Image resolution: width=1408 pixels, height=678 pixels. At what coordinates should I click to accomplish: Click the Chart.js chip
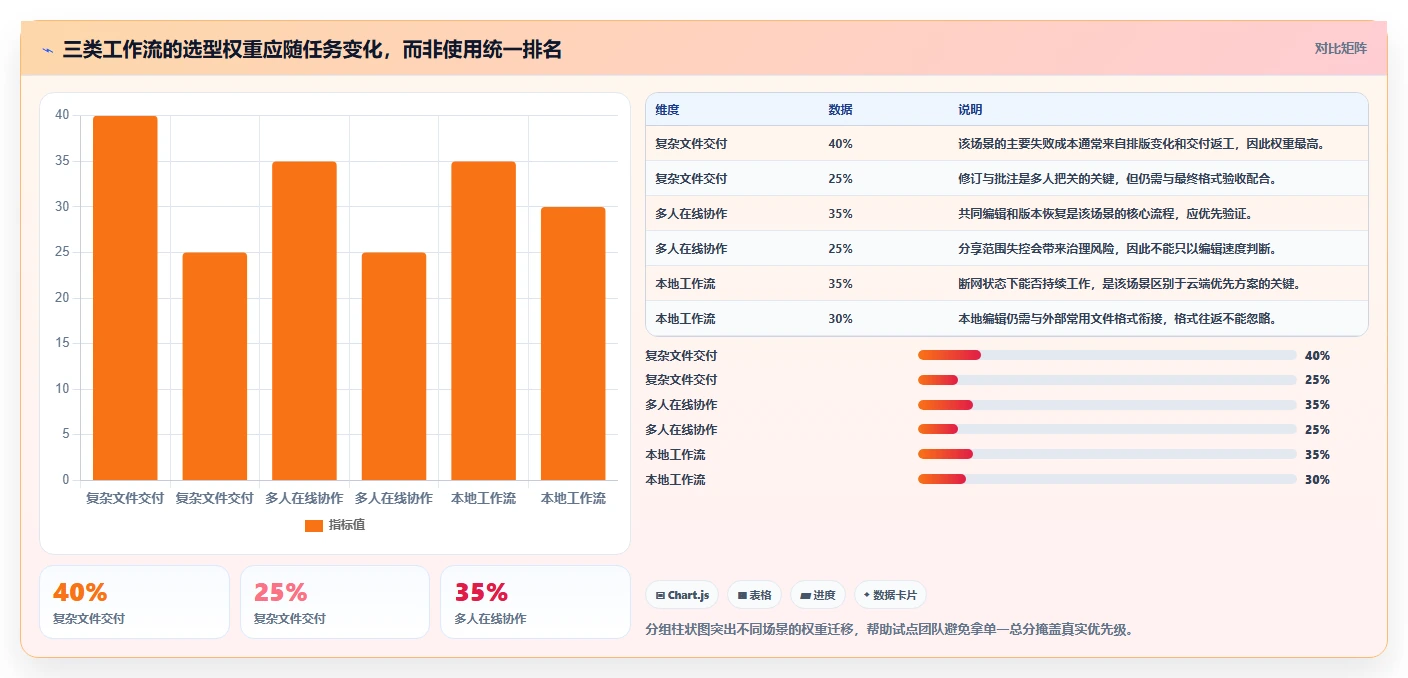pos(682,595)
